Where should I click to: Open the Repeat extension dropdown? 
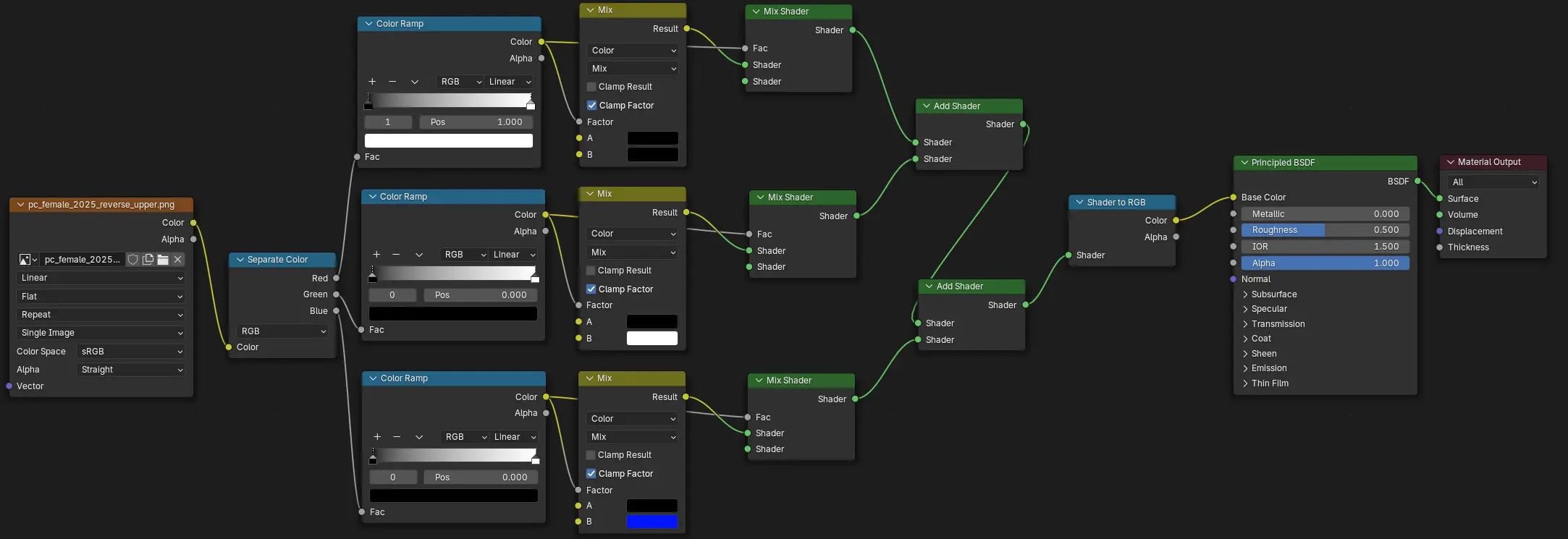pos(101,315)
